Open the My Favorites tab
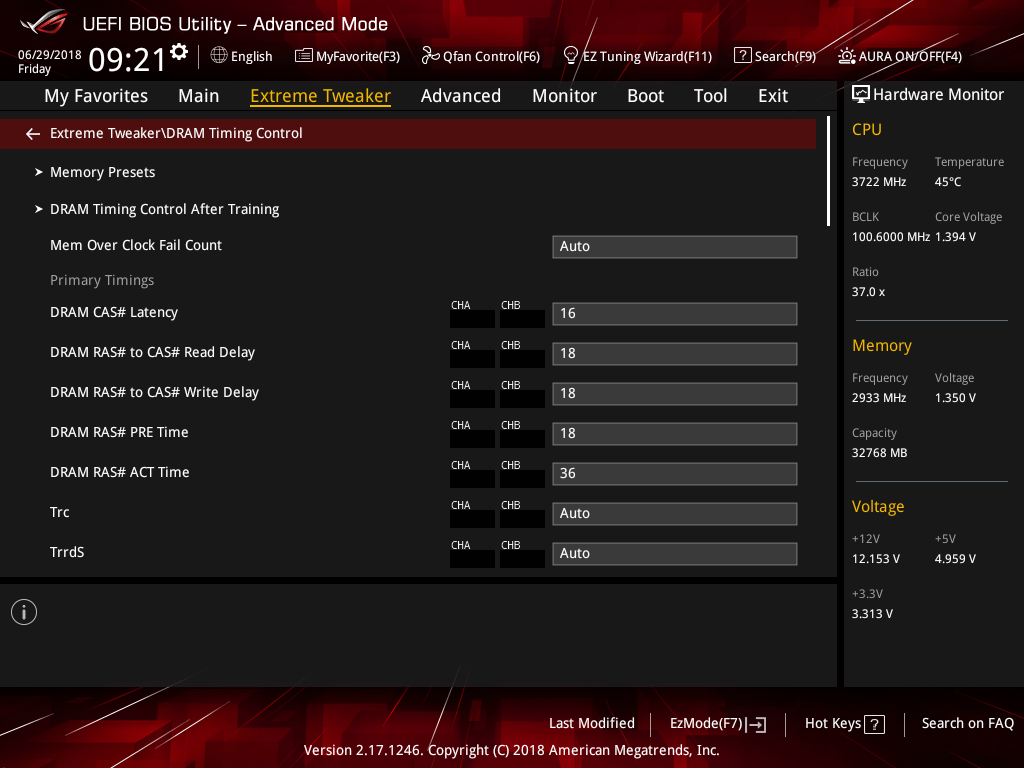Viewport: 1024px width, 768px height. coord(96,96)
